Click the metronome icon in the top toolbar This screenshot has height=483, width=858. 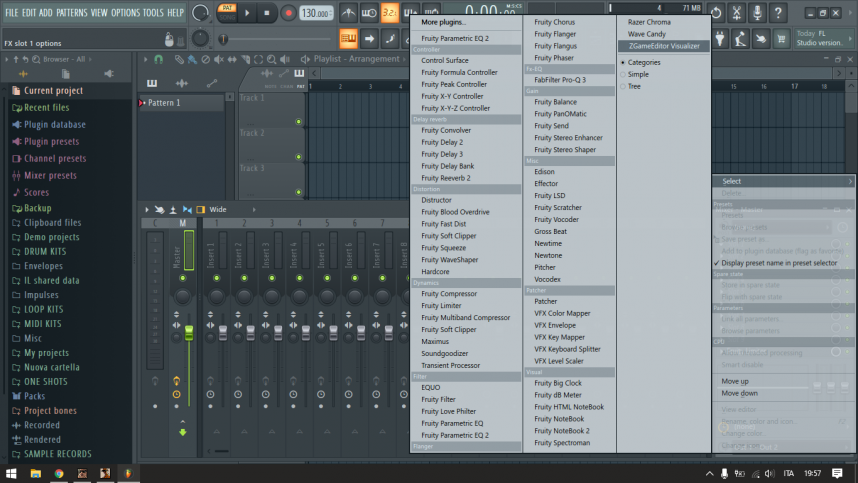click(x=348, y=13)
